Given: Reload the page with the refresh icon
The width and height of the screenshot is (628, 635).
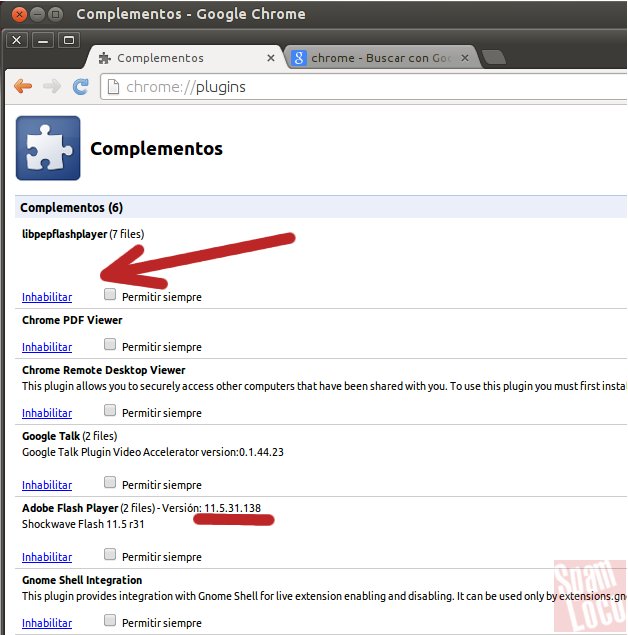Looking at the screenshot, I should pyautogui.click(x=81, y=86).
